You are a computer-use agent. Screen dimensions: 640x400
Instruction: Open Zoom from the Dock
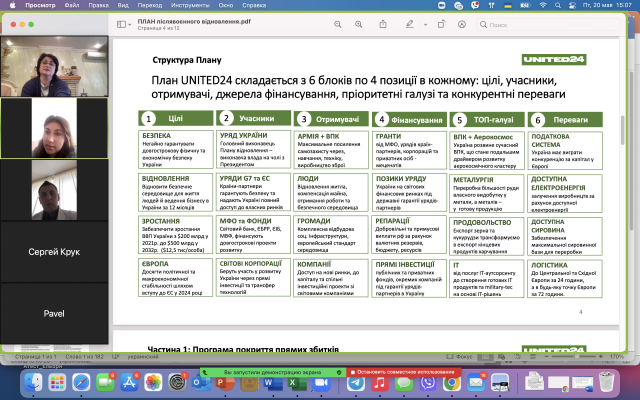pos(321,383)
